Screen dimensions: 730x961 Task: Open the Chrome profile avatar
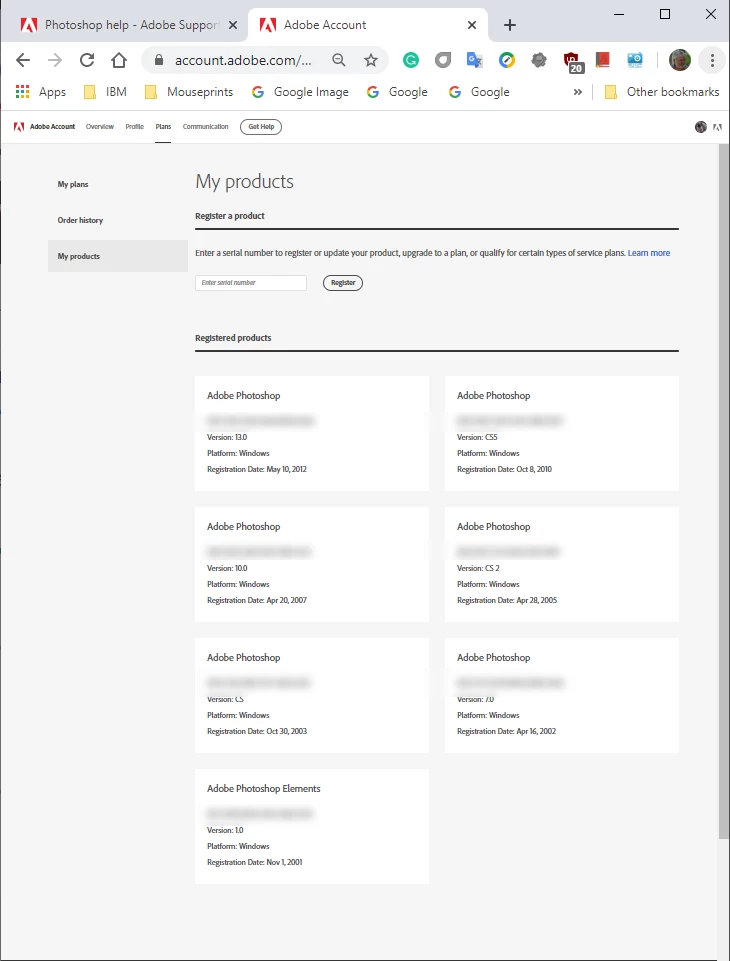pyautogui.click(x=680, y=60)
